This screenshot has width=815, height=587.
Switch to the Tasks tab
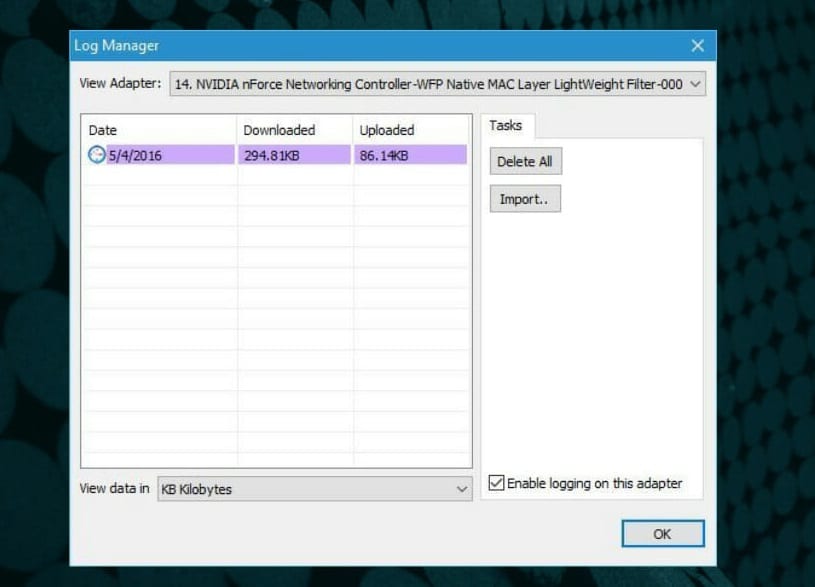(506, 126)
